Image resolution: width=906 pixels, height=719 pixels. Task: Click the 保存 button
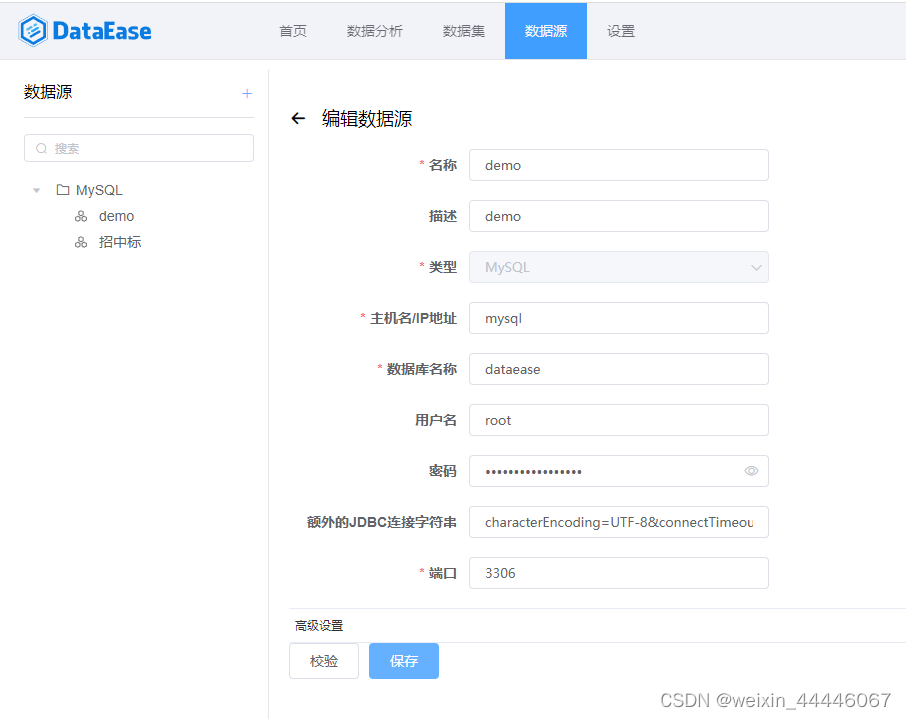click(404, 661)
